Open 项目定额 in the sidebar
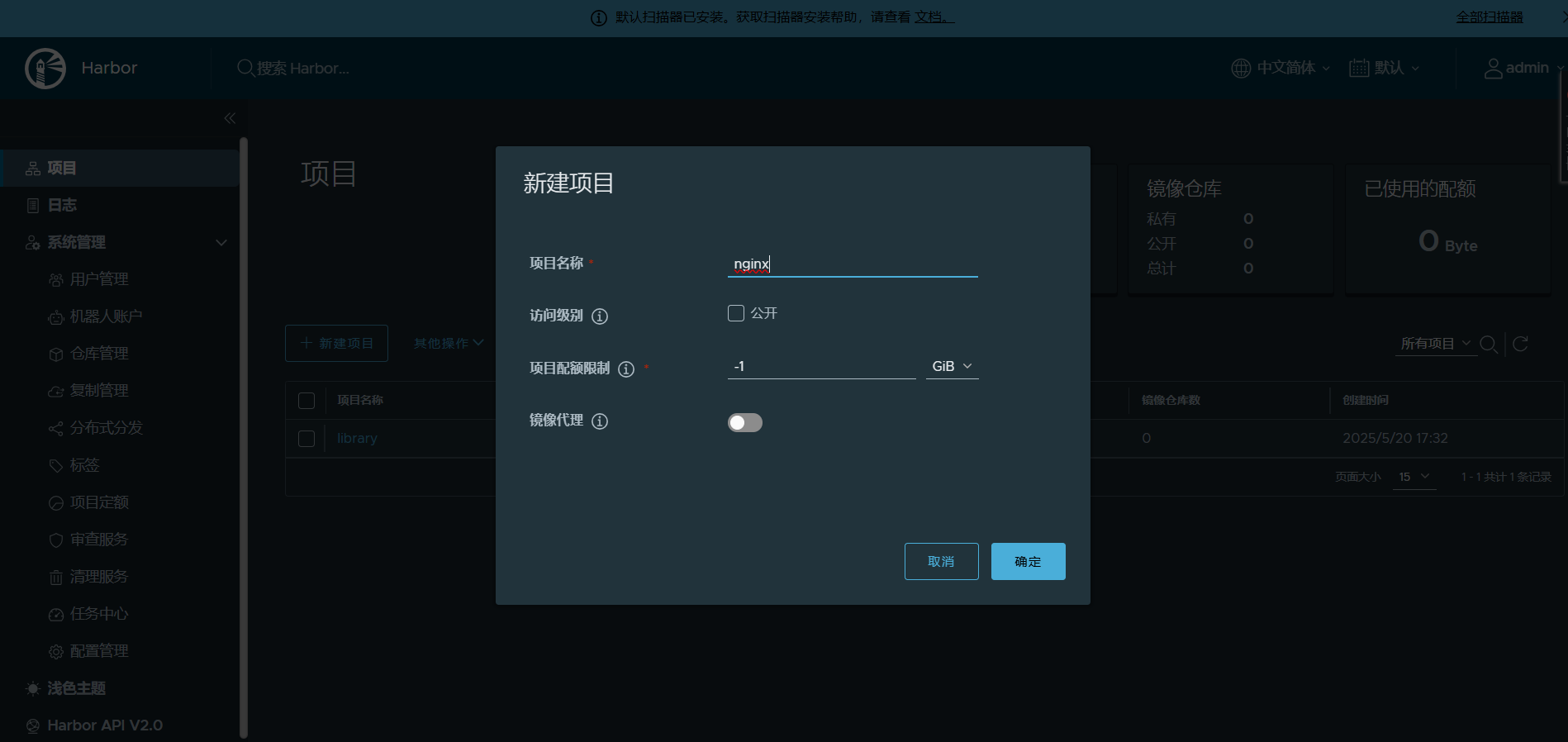 99,502
